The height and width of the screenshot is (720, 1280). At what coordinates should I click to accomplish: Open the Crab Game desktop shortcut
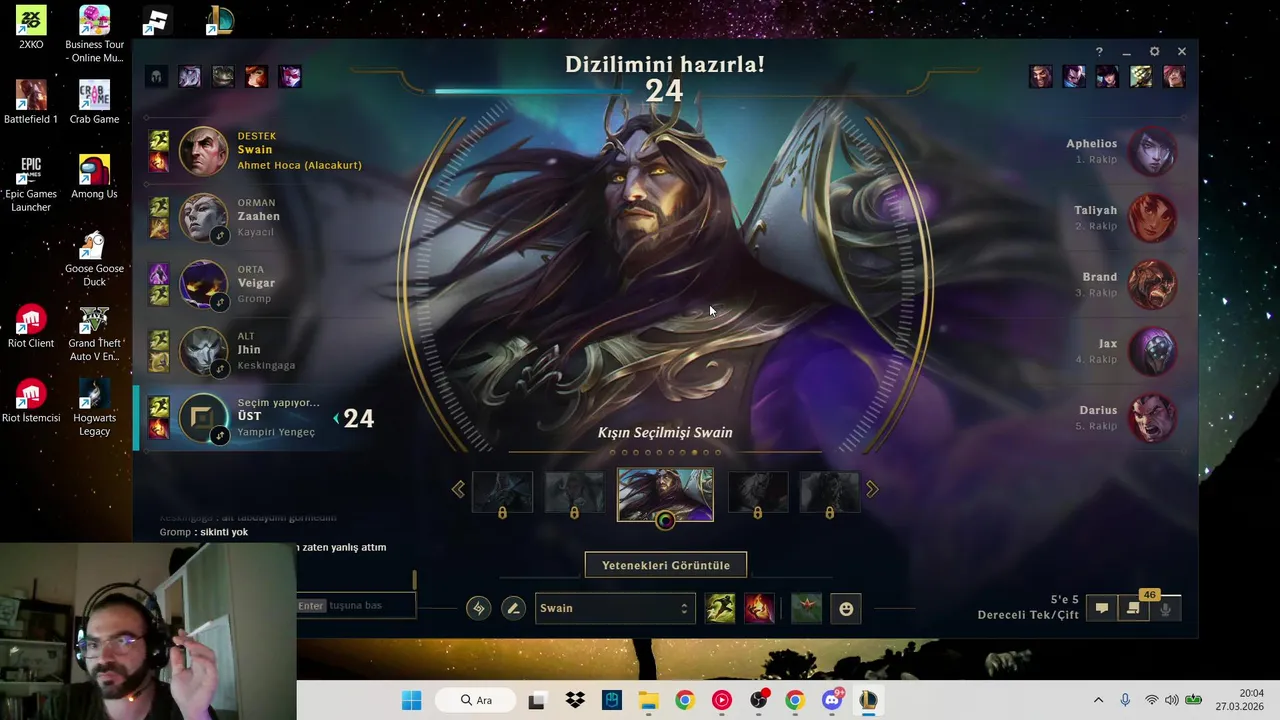click(x=94, y=102)
